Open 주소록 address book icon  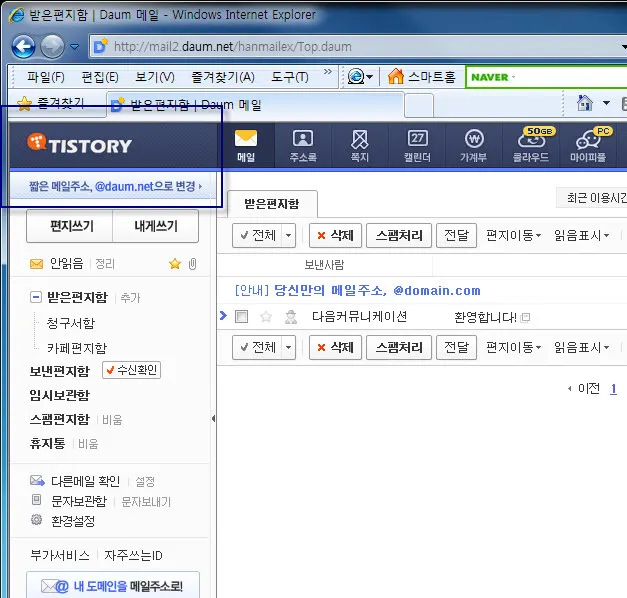click(302, 145)
